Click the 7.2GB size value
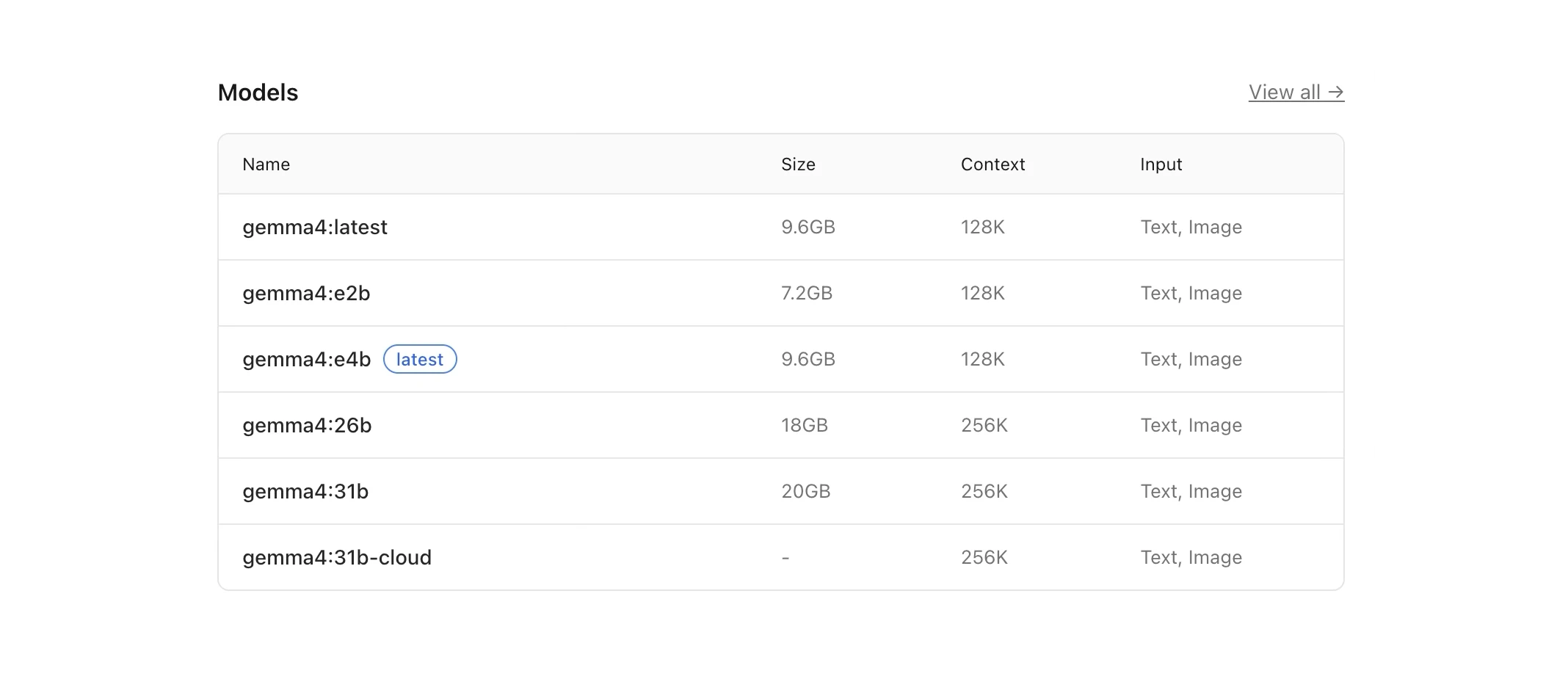 pyautogui.click(x=807, y=294)
